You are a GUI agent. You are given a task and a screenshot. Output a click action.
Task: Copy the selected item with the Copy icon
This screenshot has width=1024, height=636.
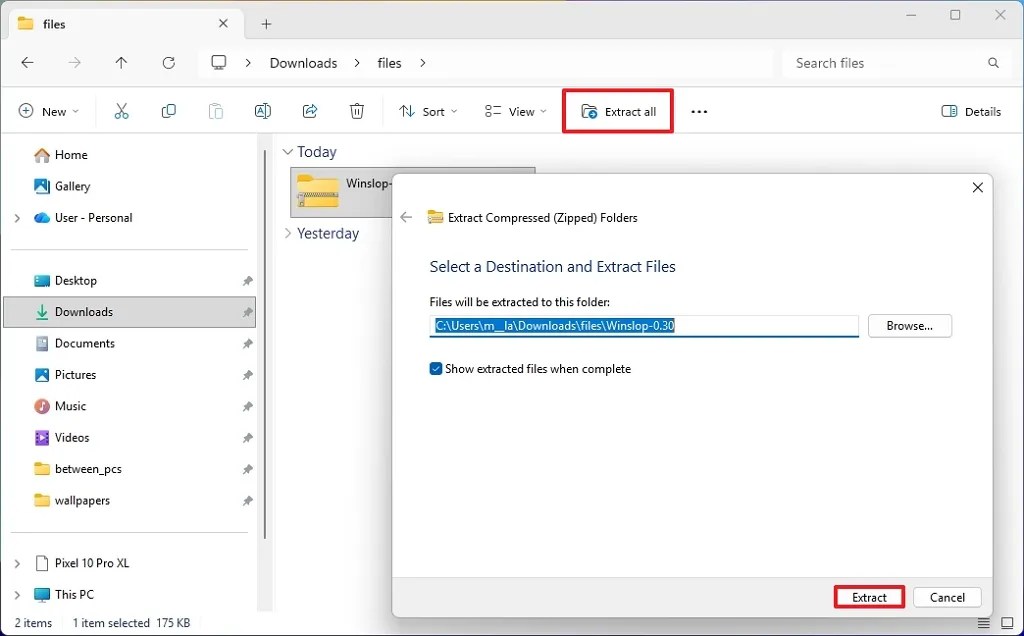(x=168, y=111)
